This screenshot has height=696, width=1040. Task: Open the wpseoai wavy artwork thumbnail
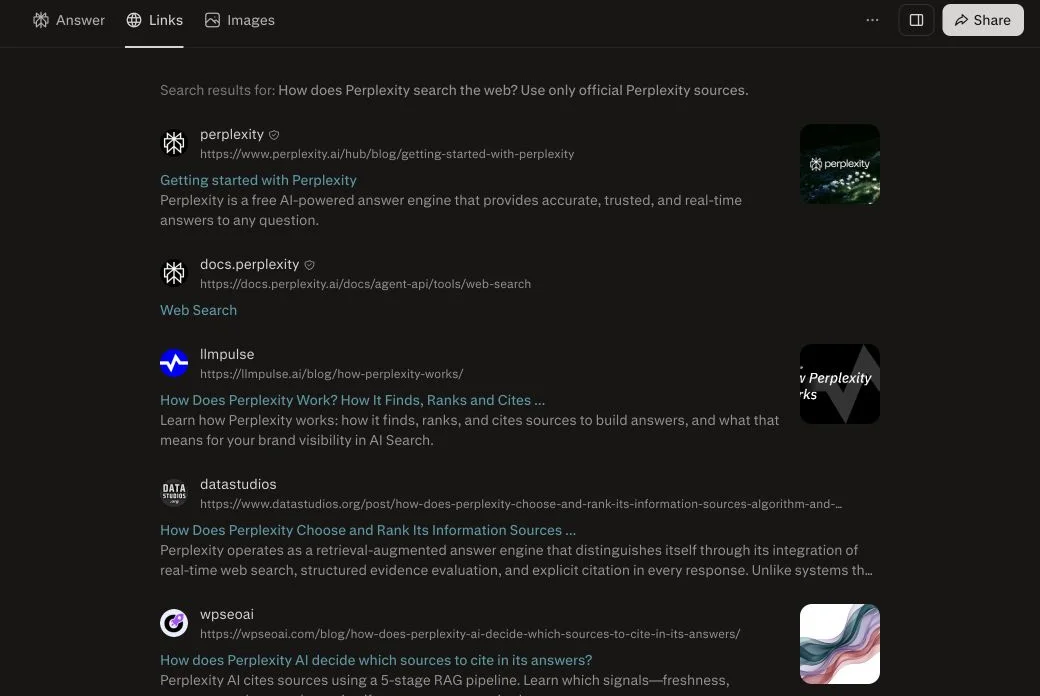840,644
